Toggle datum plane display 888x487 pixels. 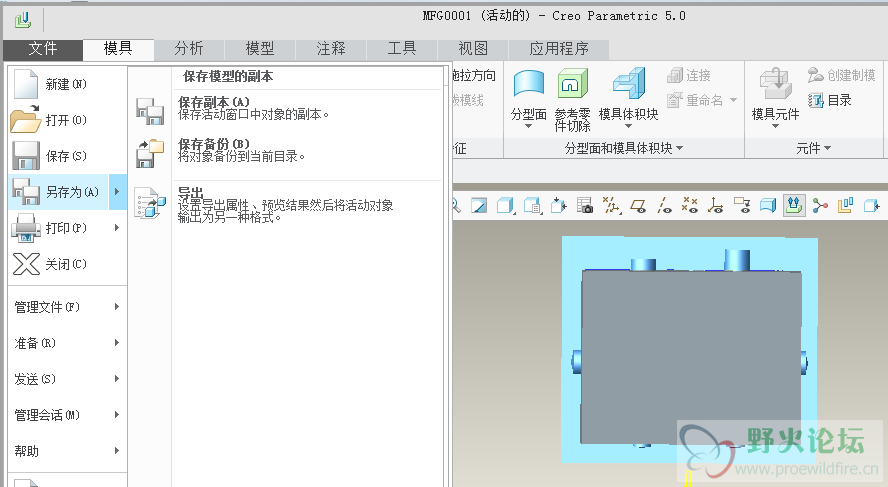click(638, 205)
